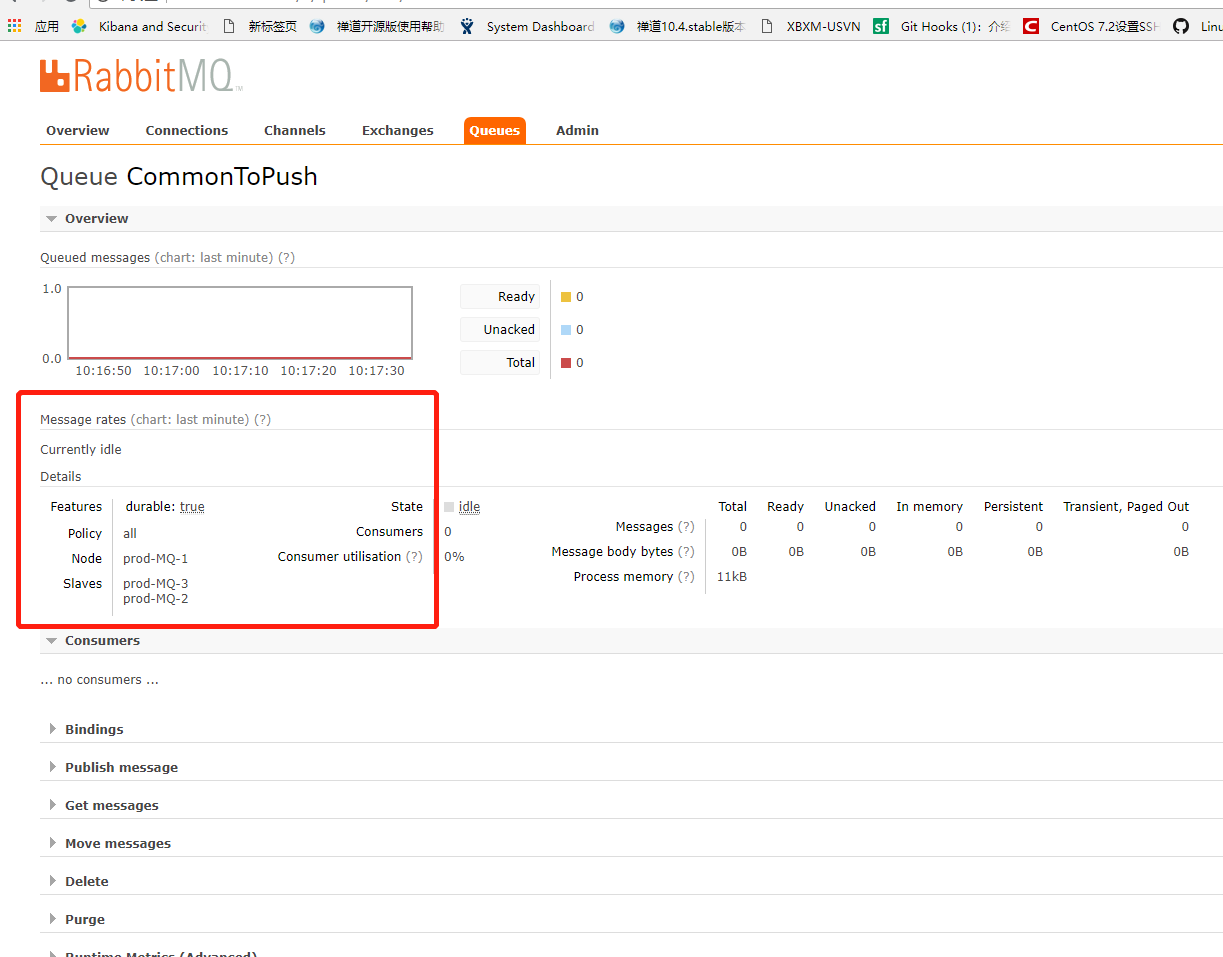1223x957 pixels.
Task: Select the policy value all
Action: pos(130,533)
